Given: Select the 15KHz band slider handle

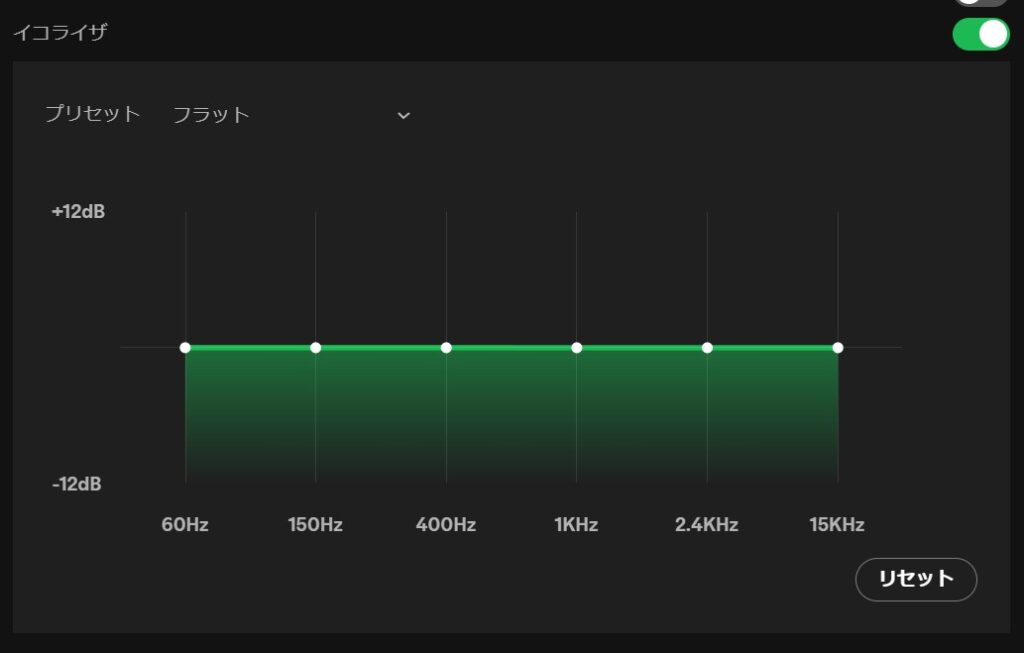Looking at the screenshot, I should click(838, 348).
